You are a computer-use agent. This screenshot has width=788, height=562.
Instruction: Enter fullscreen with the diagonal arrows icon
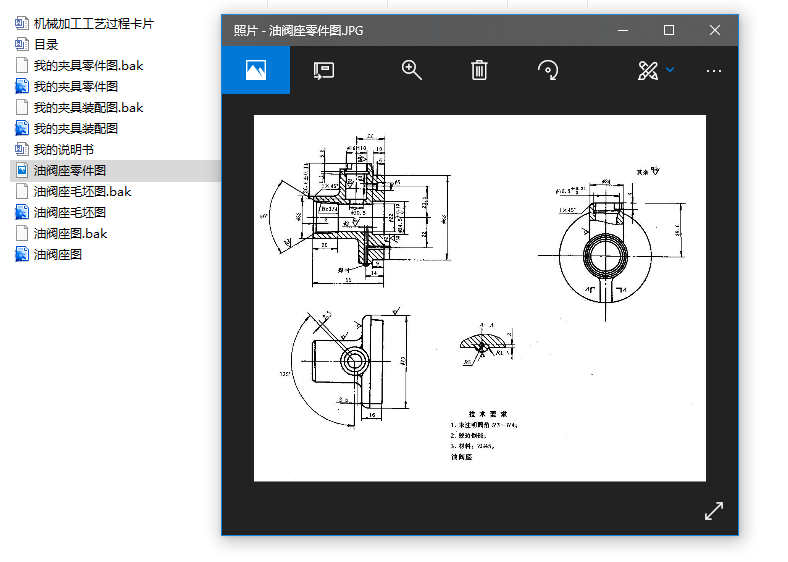click(713, 511)
